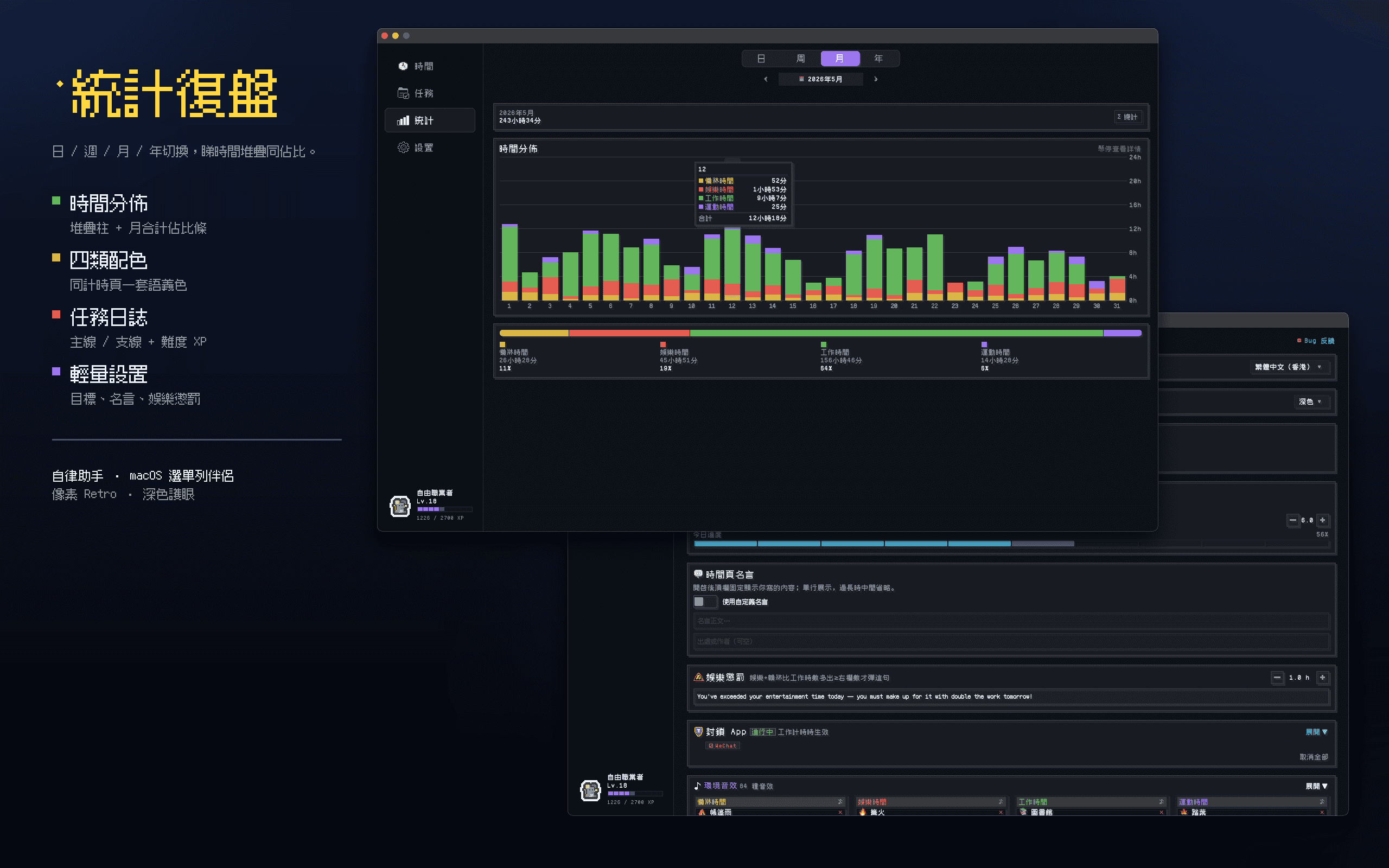Click the 踏葉 sound row
1389x868 pixels.
click(x=1252, y=812)
